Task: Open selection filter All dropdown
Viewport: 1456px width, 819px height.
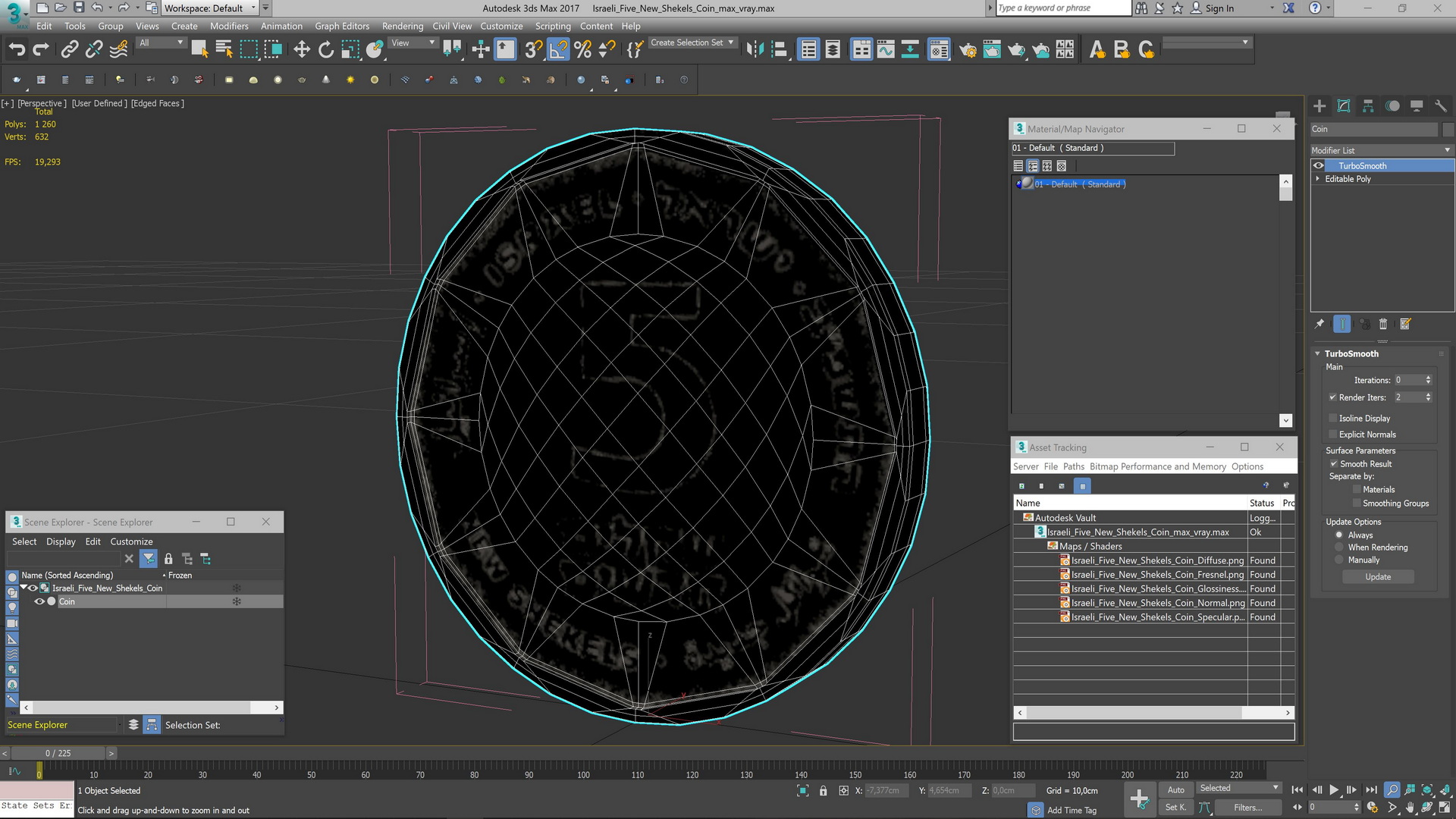Action: pos(161,42)
